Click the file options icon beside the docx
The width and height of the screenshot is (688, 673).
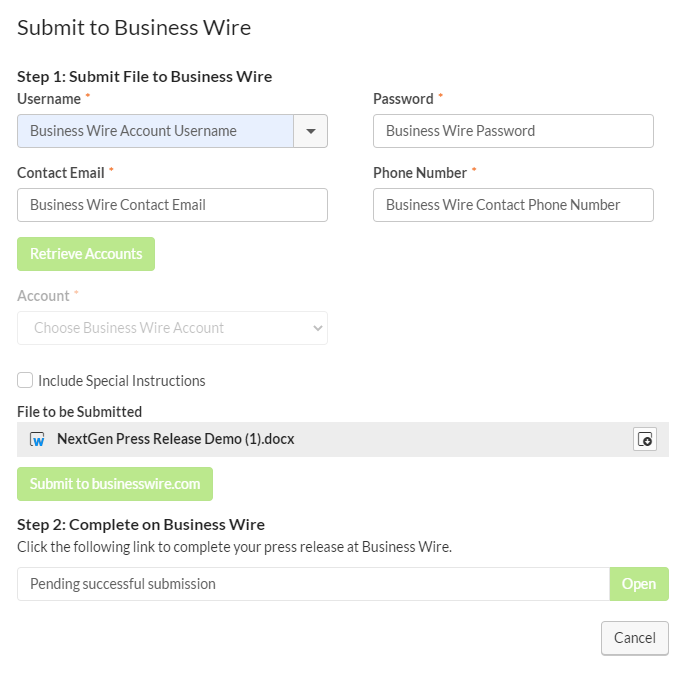(x=645, y=439)
